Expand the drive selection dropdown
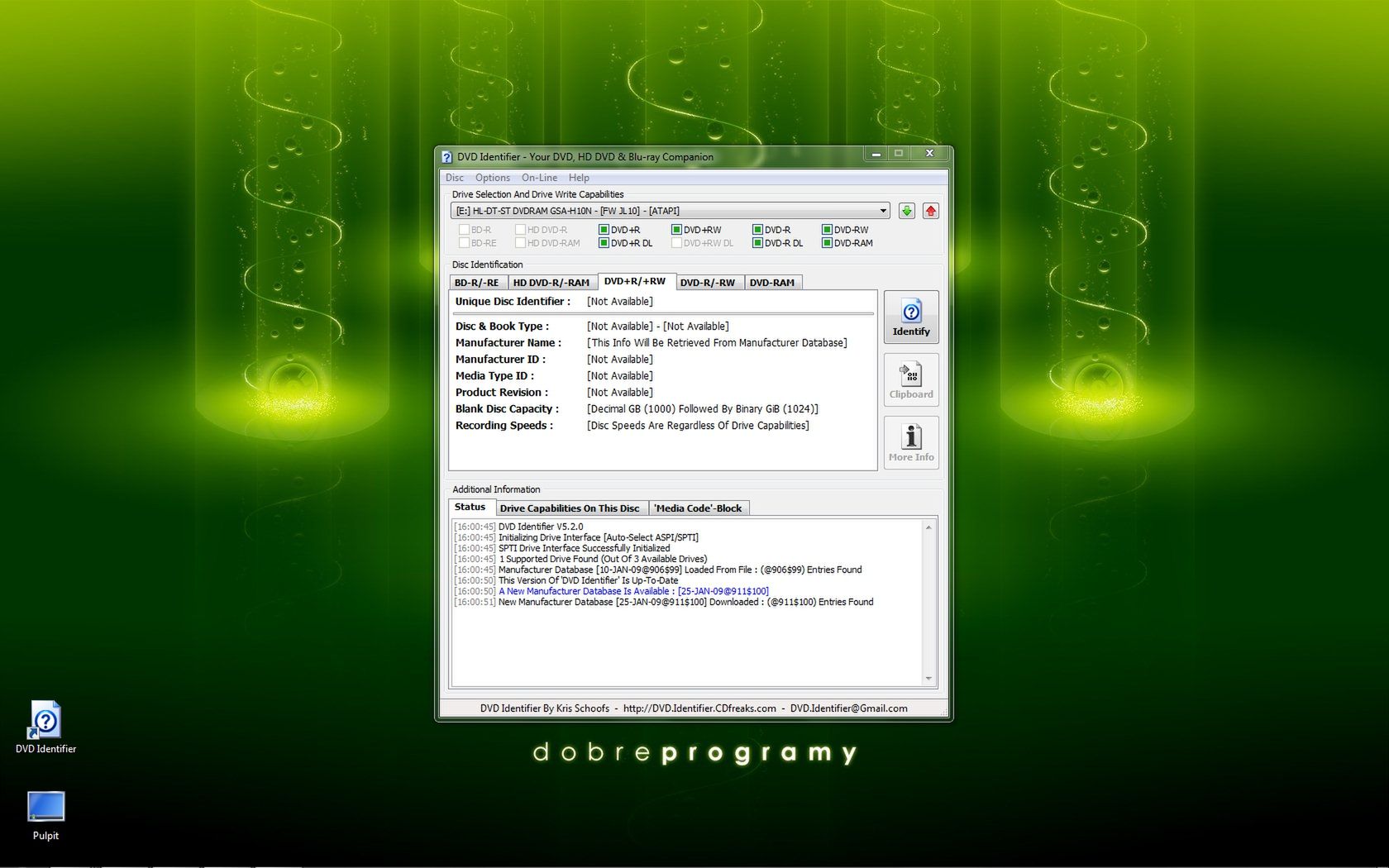 883,211
